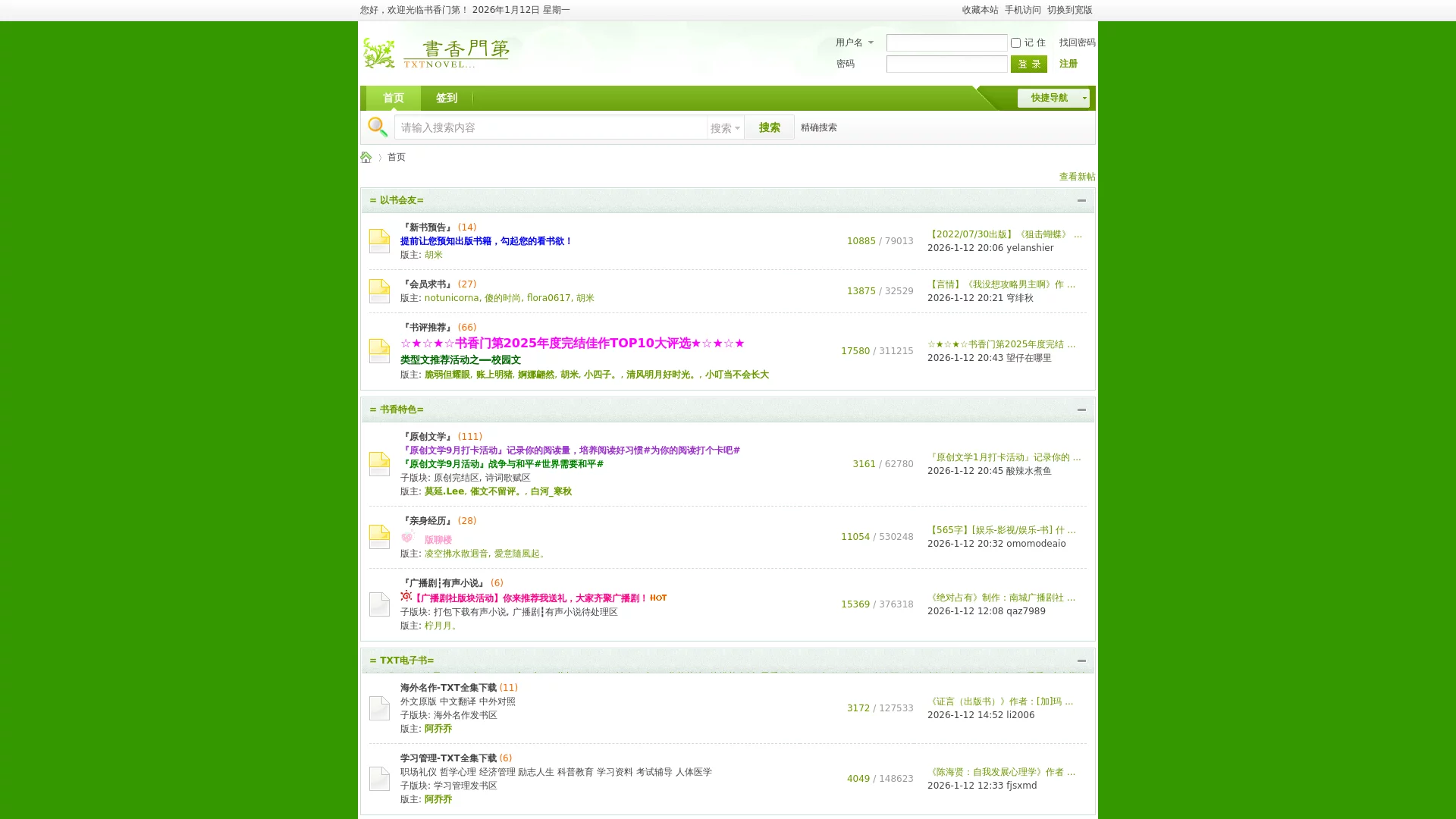Click the forum icon beside 海外名作-TXT全集下载
The image size is (1456, 819).
[379, 708]
